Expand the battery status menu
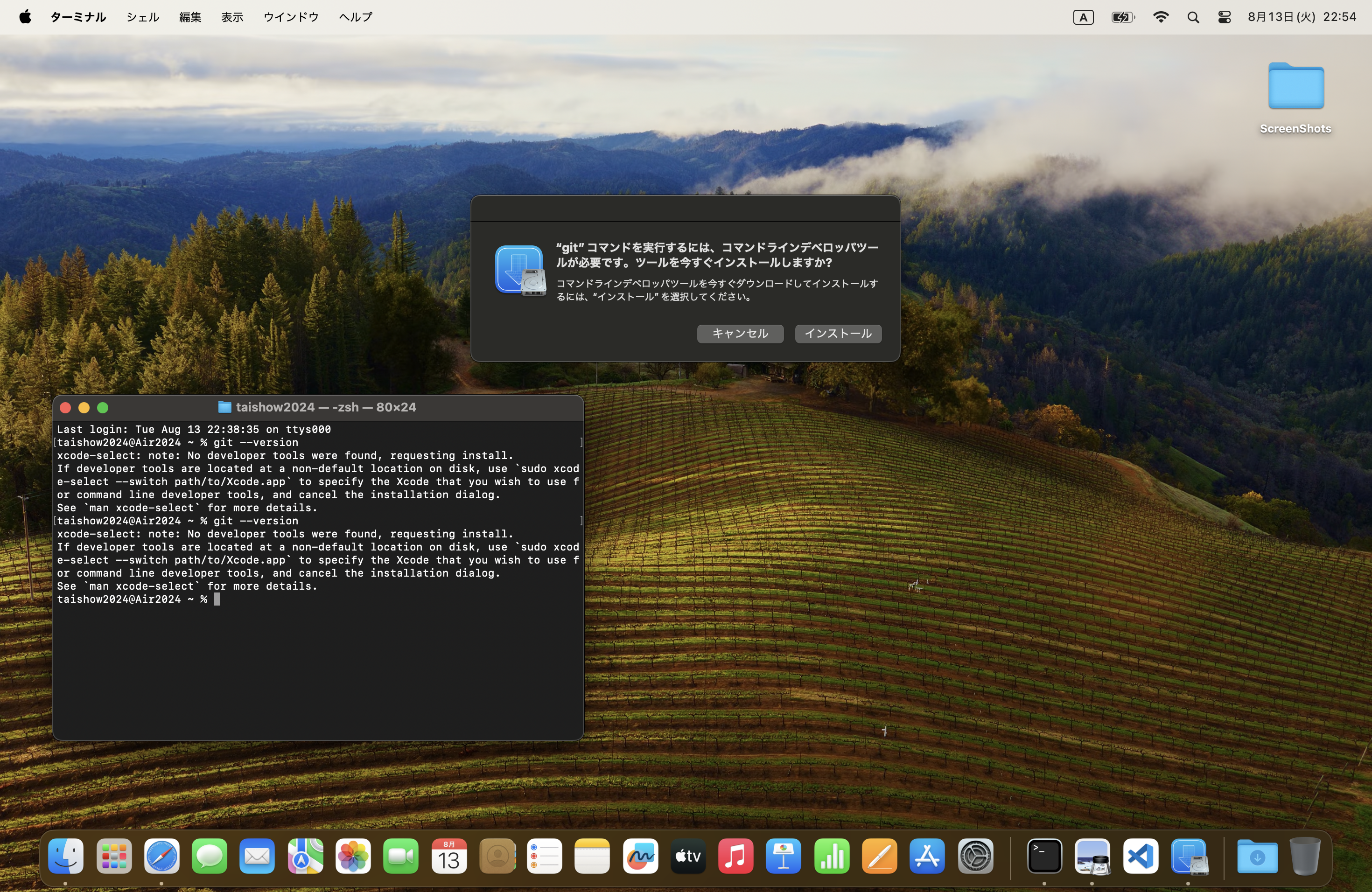 tap(1122, 17)
